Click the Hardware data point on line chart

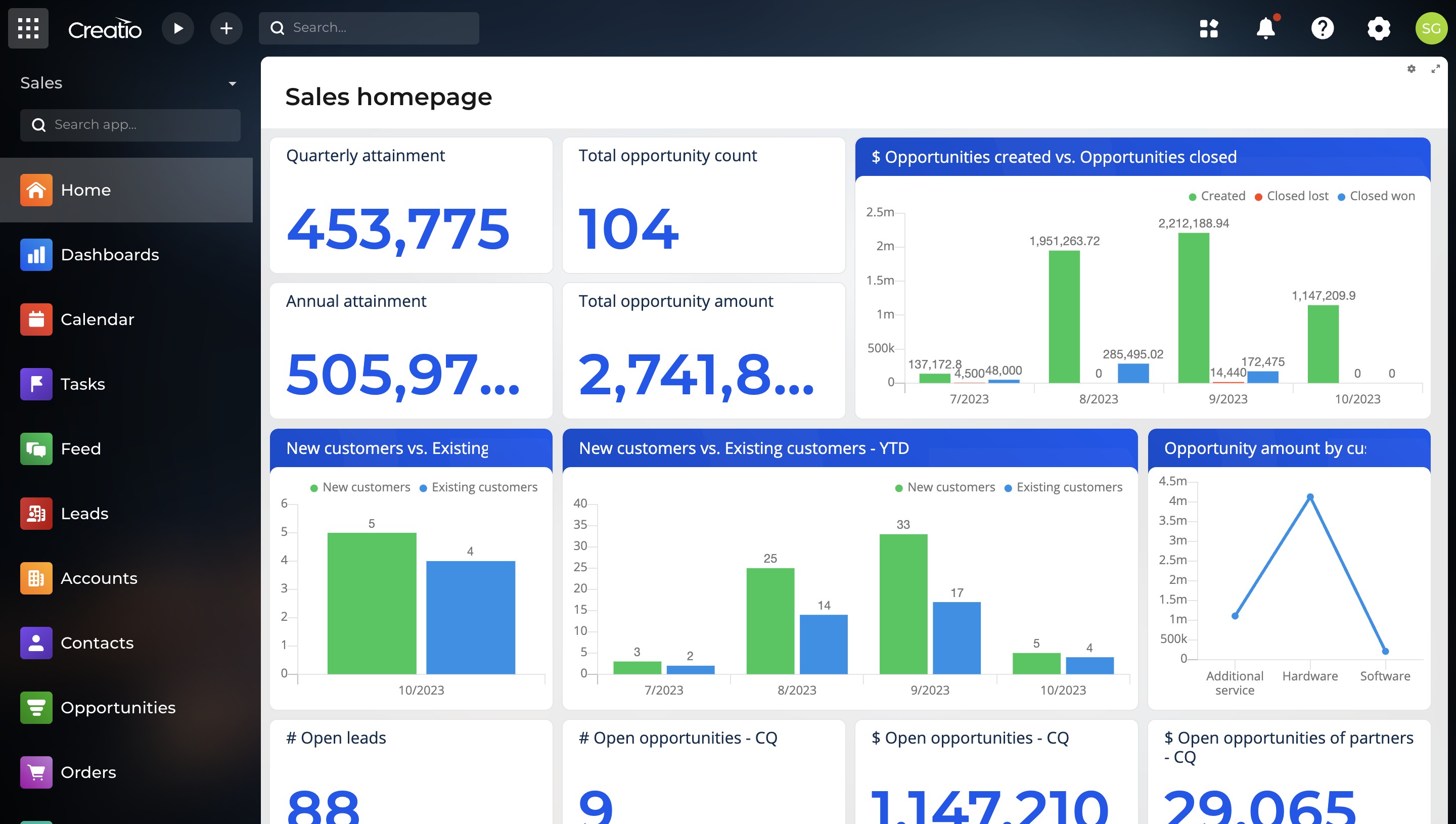pyautogui.click(x=1310, y=497)
